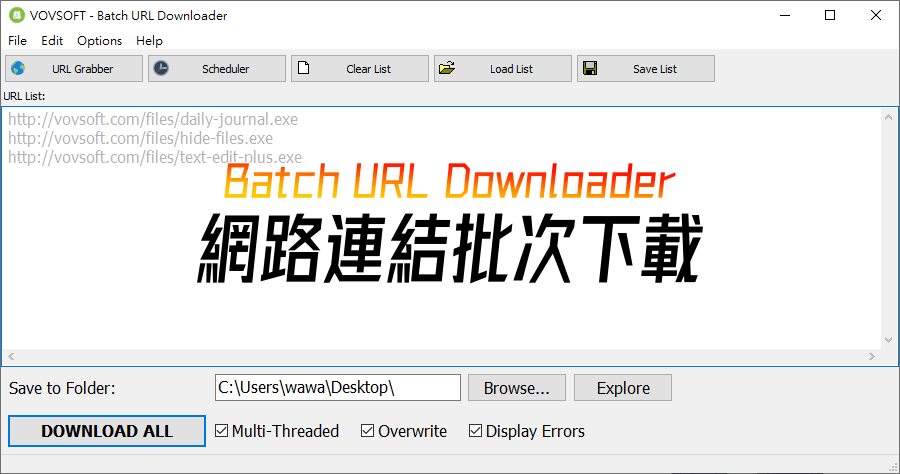Click the vertical scrollbar up arrow
The width and height of the screenshot is (900, 474).
(889, 116)
